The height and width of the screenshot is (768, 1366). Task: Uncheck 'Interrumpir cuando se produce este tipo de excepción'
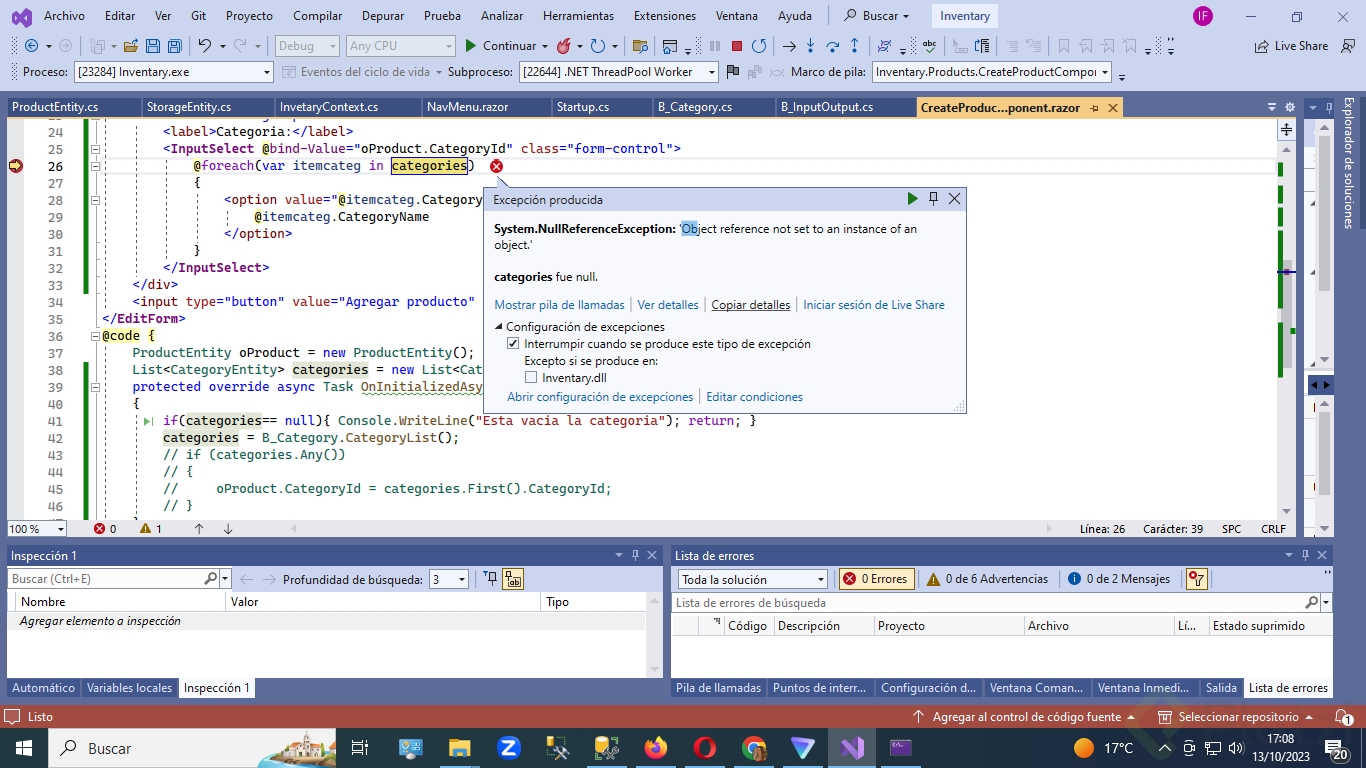(x=514, y=344)
